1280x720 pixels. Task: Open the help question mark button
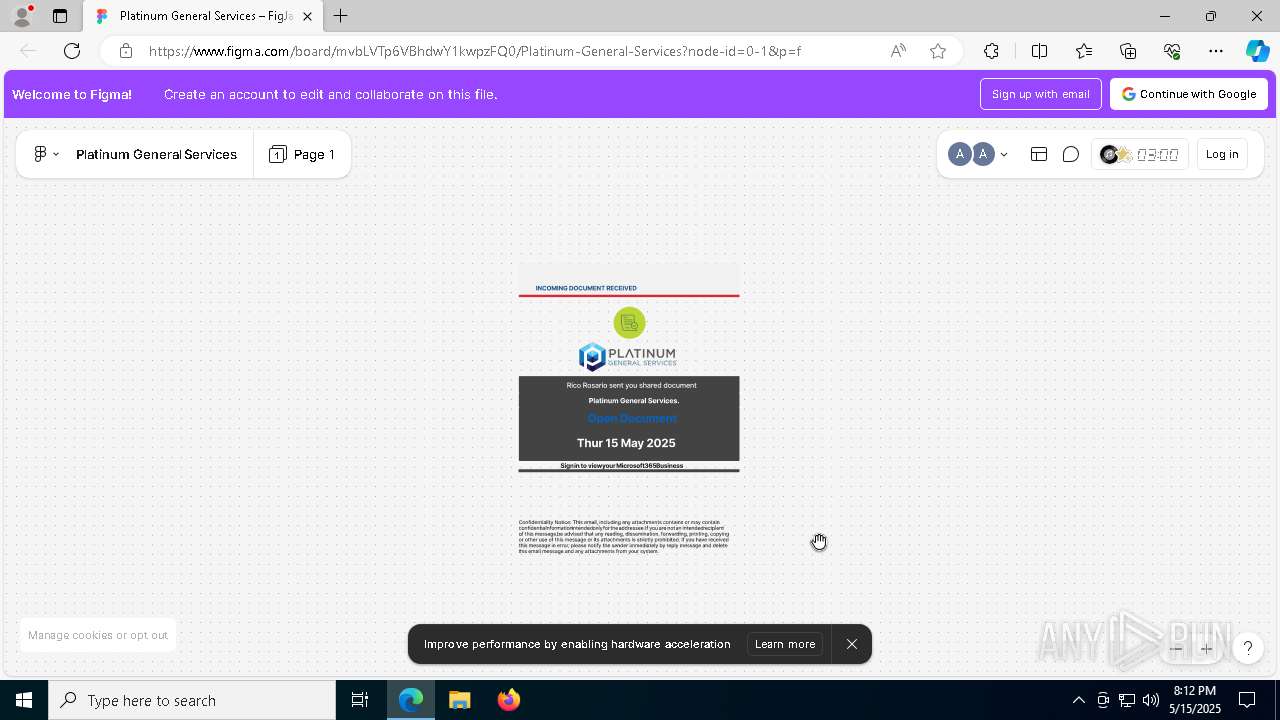1248,648
